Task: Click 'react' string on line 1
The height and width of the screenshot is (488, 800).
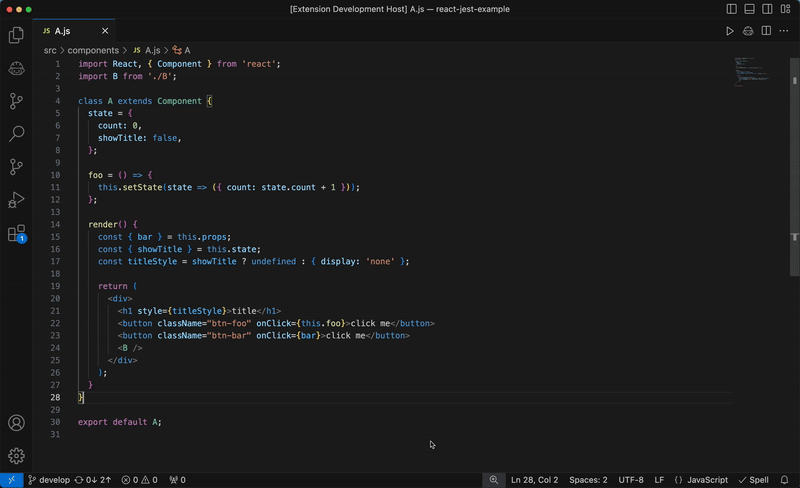Action: pos(259,64)
